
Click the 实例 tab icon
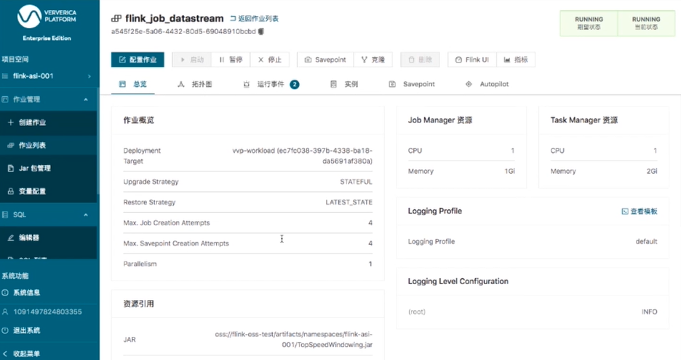(334, 84)
